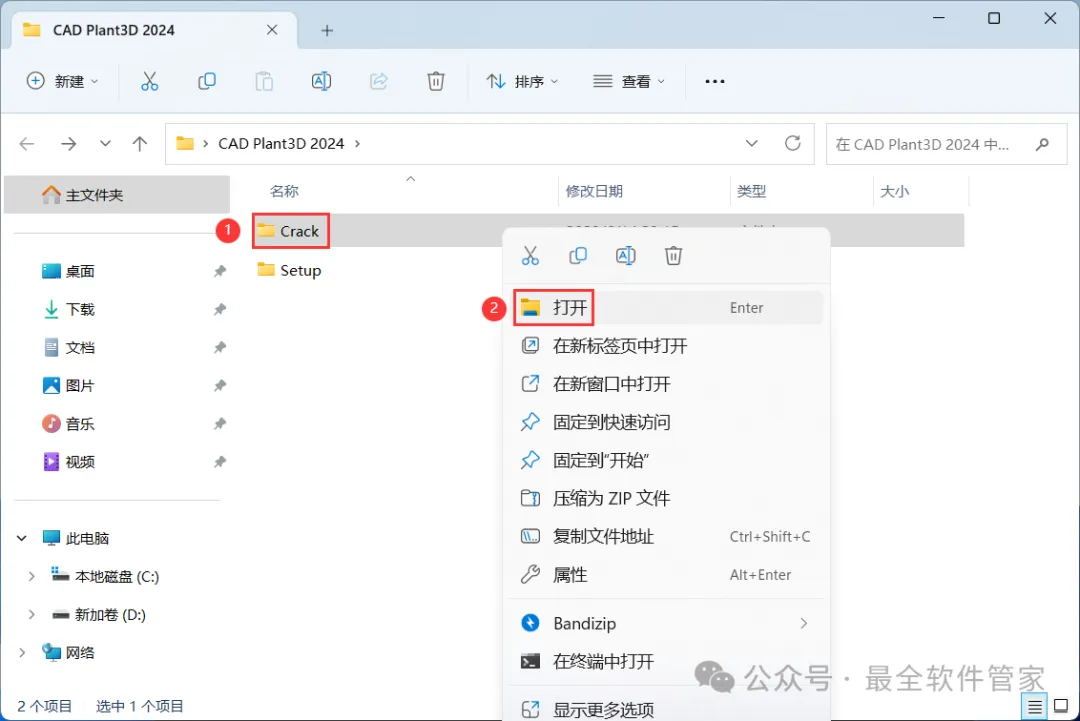
Task: Select 在终端中打开 menu entry
Action: pyautogui.click(x=665, y=662)
